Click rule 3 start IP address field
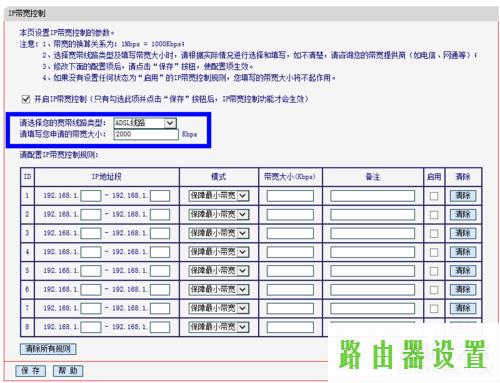The width and height of the screenshot is (500, 383). 91,233
